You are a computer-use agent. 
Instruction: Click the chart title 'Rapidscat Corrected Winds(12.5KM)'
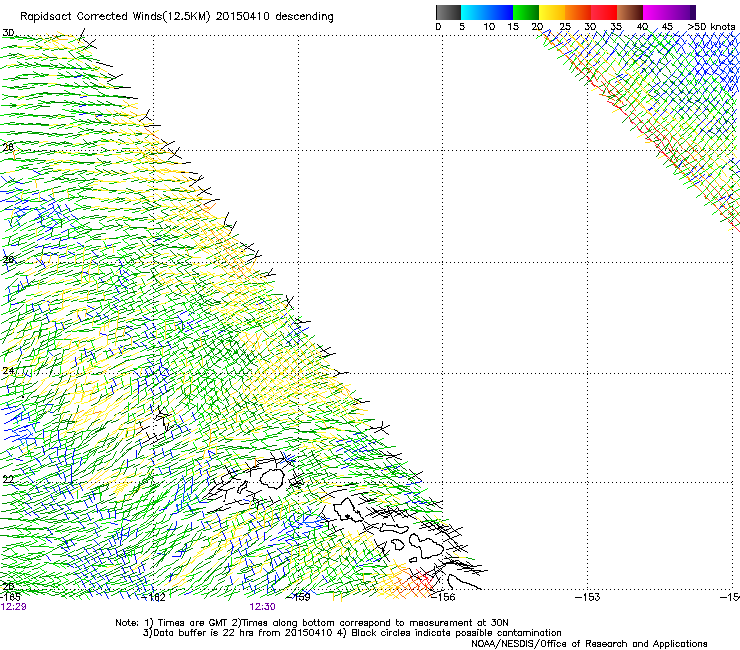[x=115, y=17]
